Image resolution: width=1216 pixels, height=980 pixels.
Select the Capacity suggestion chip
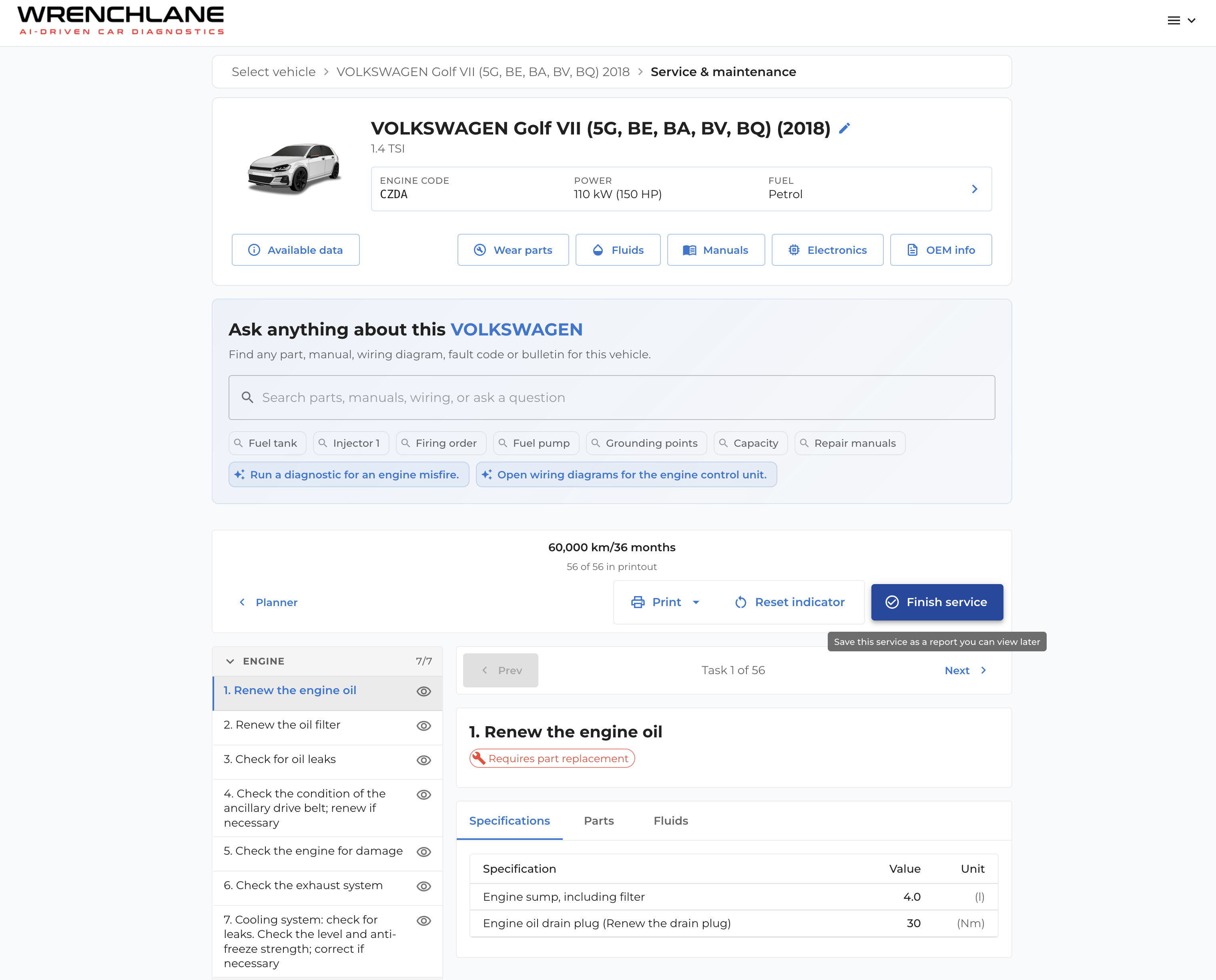point(751,443)
